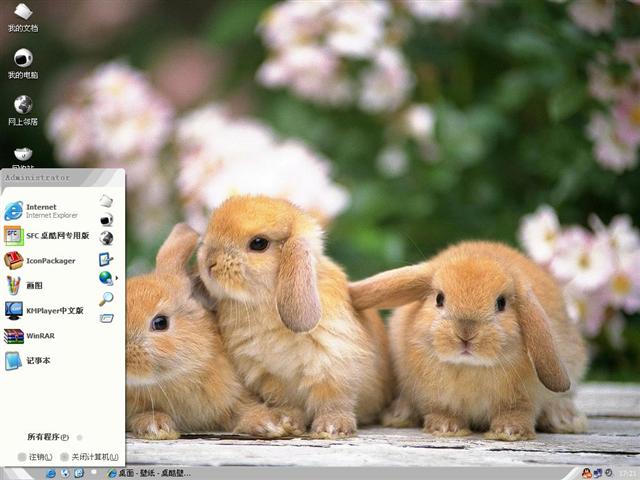Click the Administrator user name header
The width and height of the screenshot is (640, 480).
tap(38, 178)
